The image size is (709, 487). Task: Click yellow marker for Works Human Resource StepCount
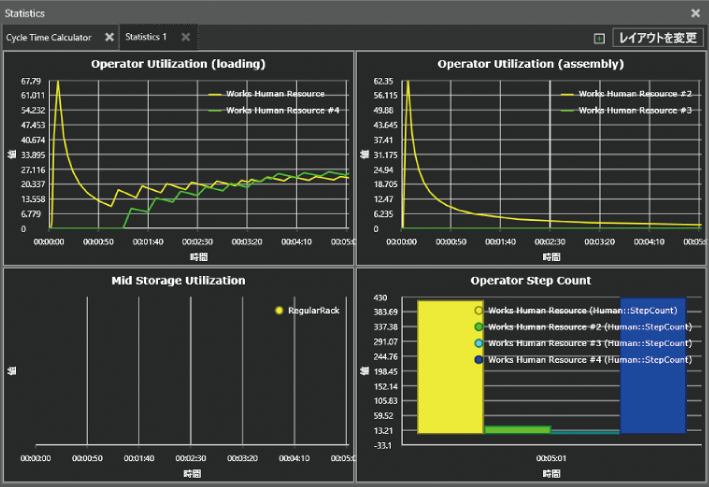[x=479, y=311]
